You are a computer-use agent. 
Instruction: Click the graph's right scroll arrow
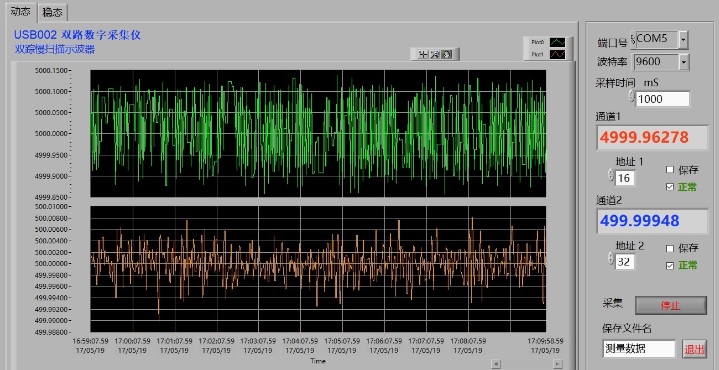point(557,364)
